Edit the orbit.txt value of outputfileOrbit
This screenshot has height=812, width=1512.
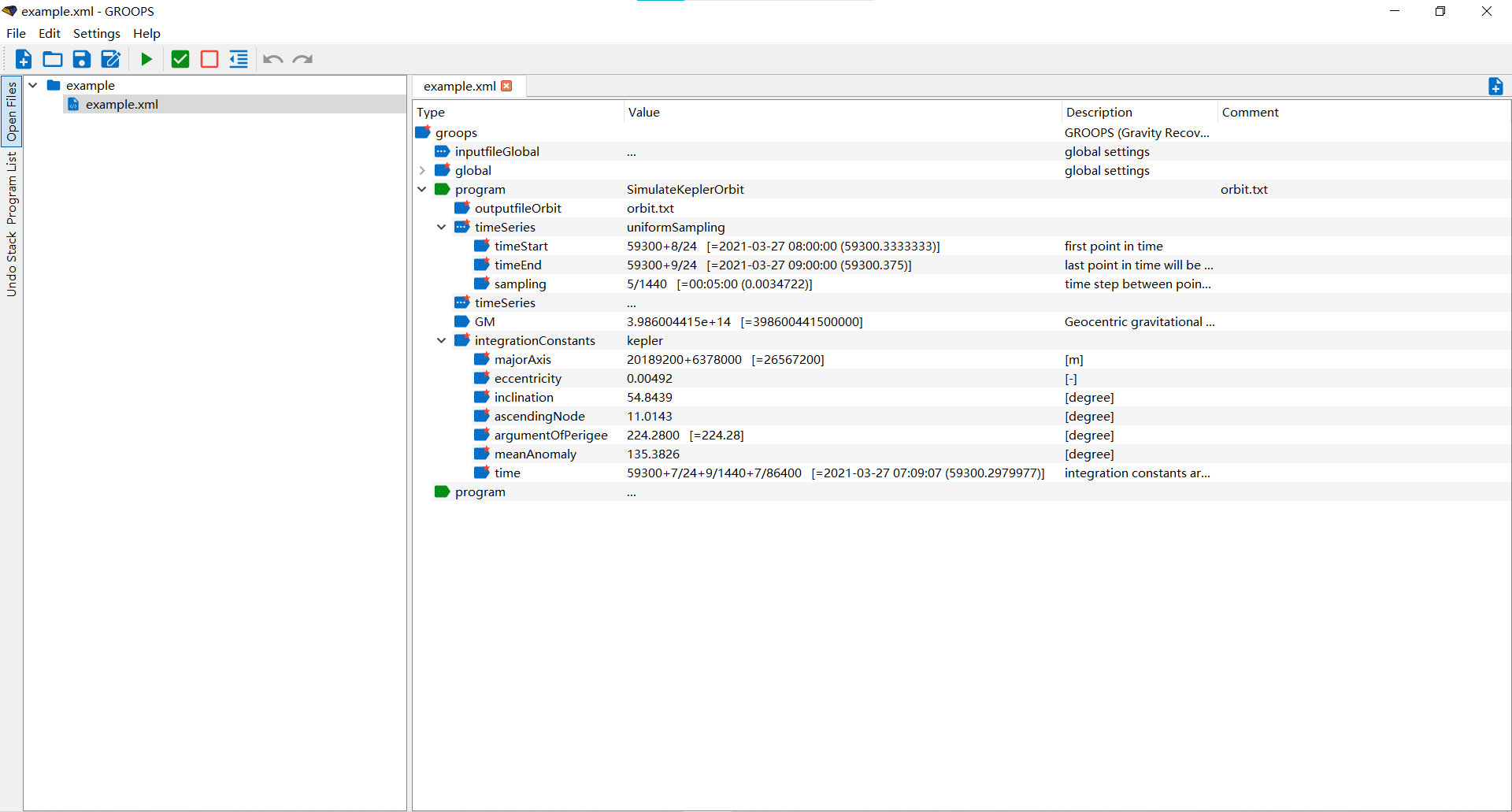(650, 208)
